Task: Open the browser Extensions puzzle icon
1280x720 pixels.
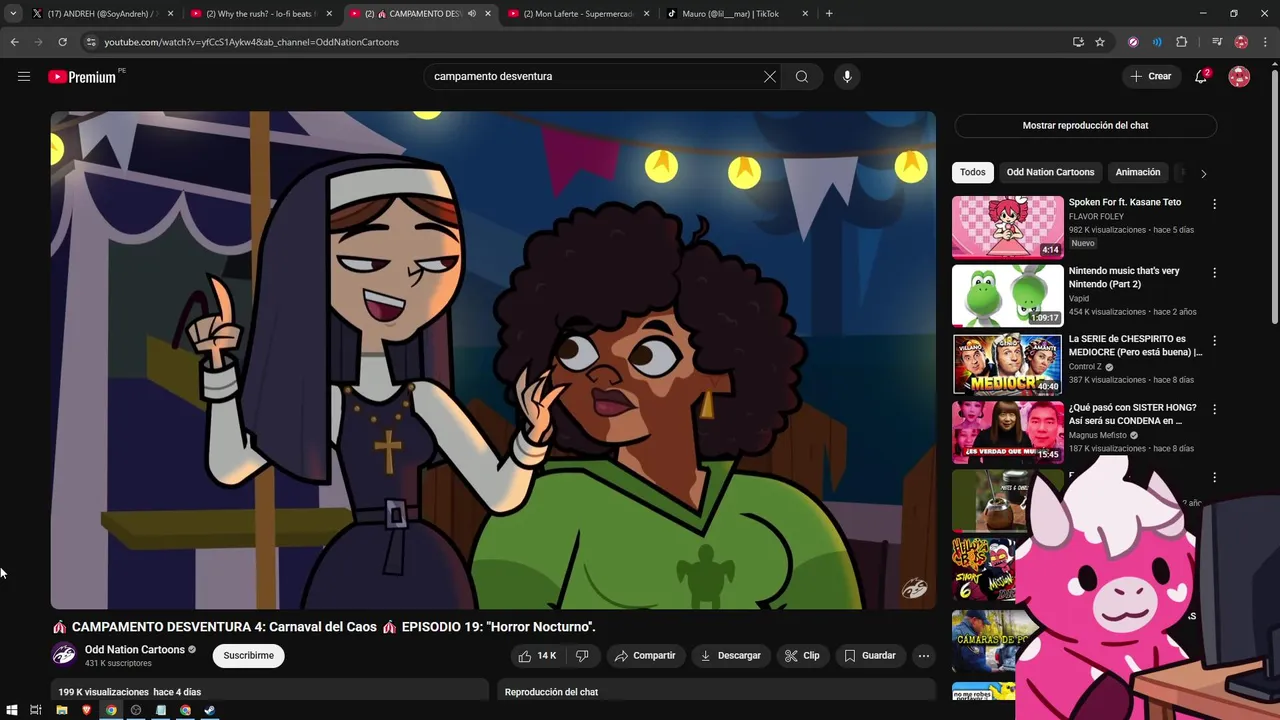Action: point(1182,42)
